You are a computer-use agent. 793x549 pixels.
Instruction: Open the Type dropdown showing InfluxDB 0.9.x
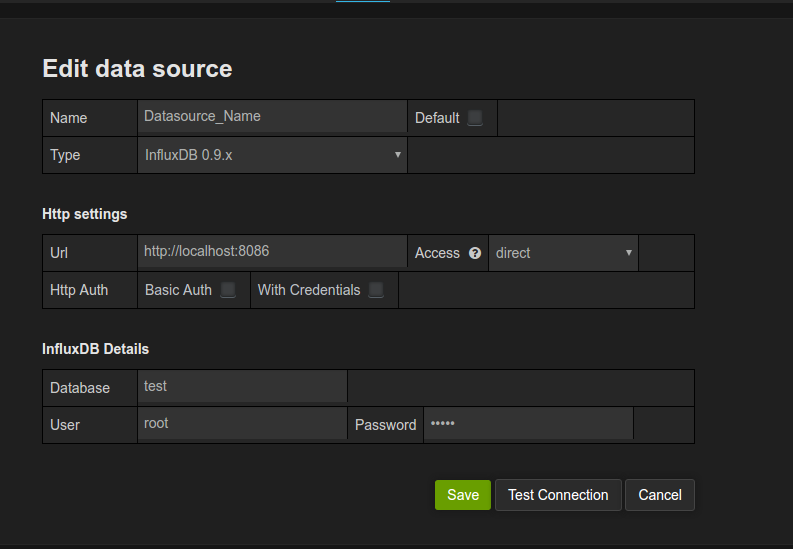tap(272, 155)
